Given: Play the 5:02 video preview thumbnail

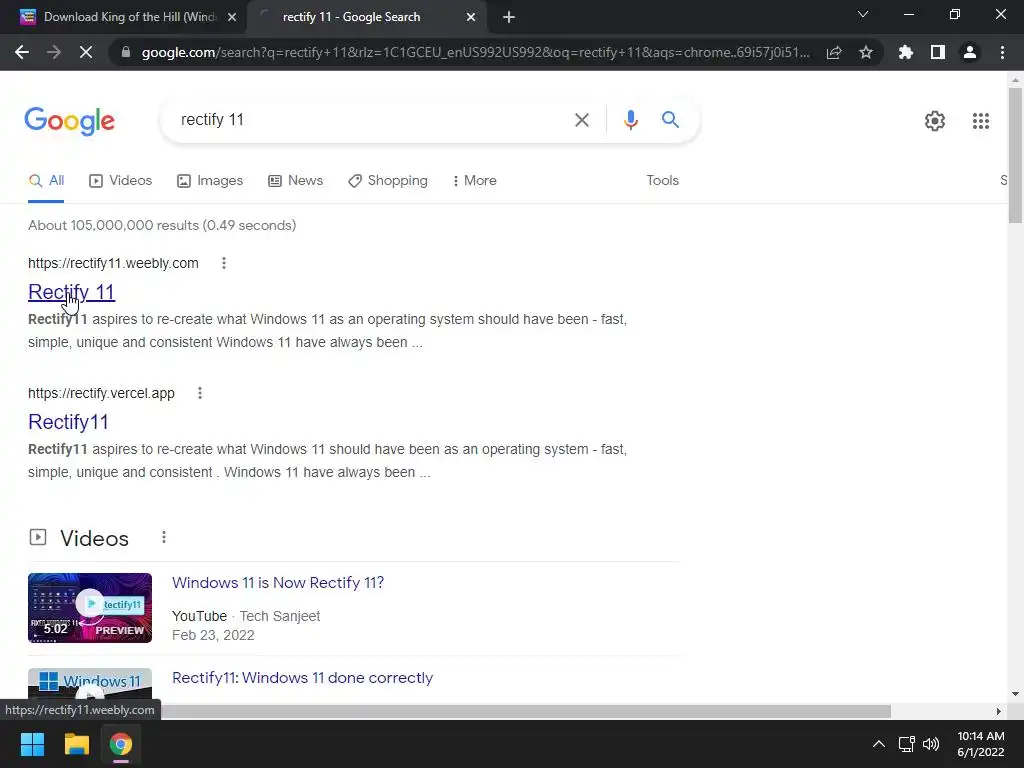Looking at the screenshot, I should coord(90,608).
